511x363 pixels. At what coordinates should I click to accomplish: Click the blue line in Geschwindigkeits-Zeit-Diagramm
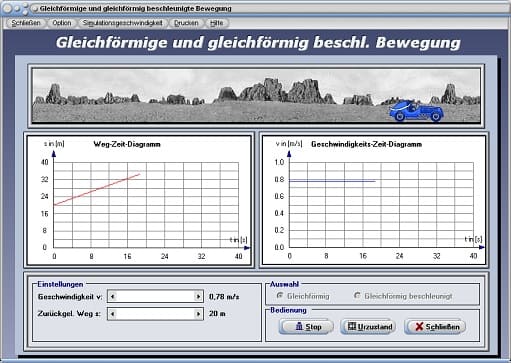332,181
